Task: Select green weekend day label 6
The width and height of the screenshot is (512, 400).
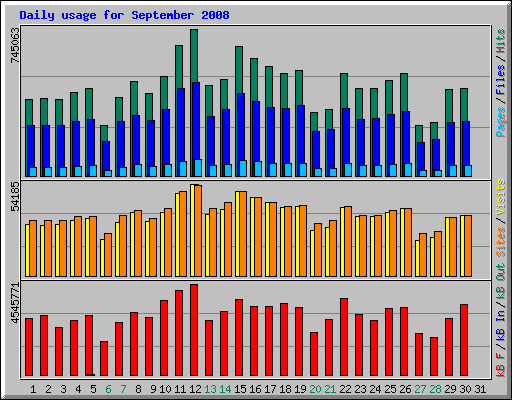Action: click(108, 389)
